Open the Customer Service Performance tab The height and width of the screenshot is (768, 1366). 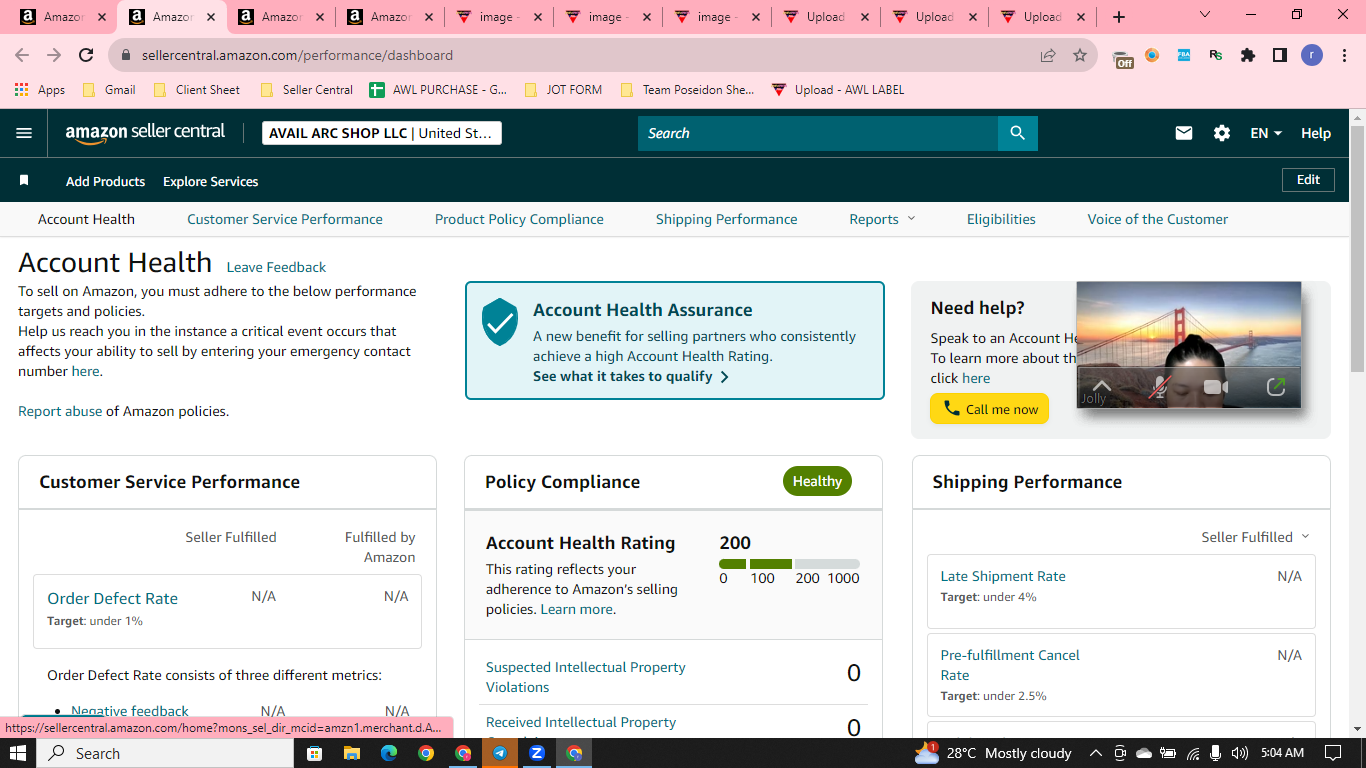[x=285, y=219]
